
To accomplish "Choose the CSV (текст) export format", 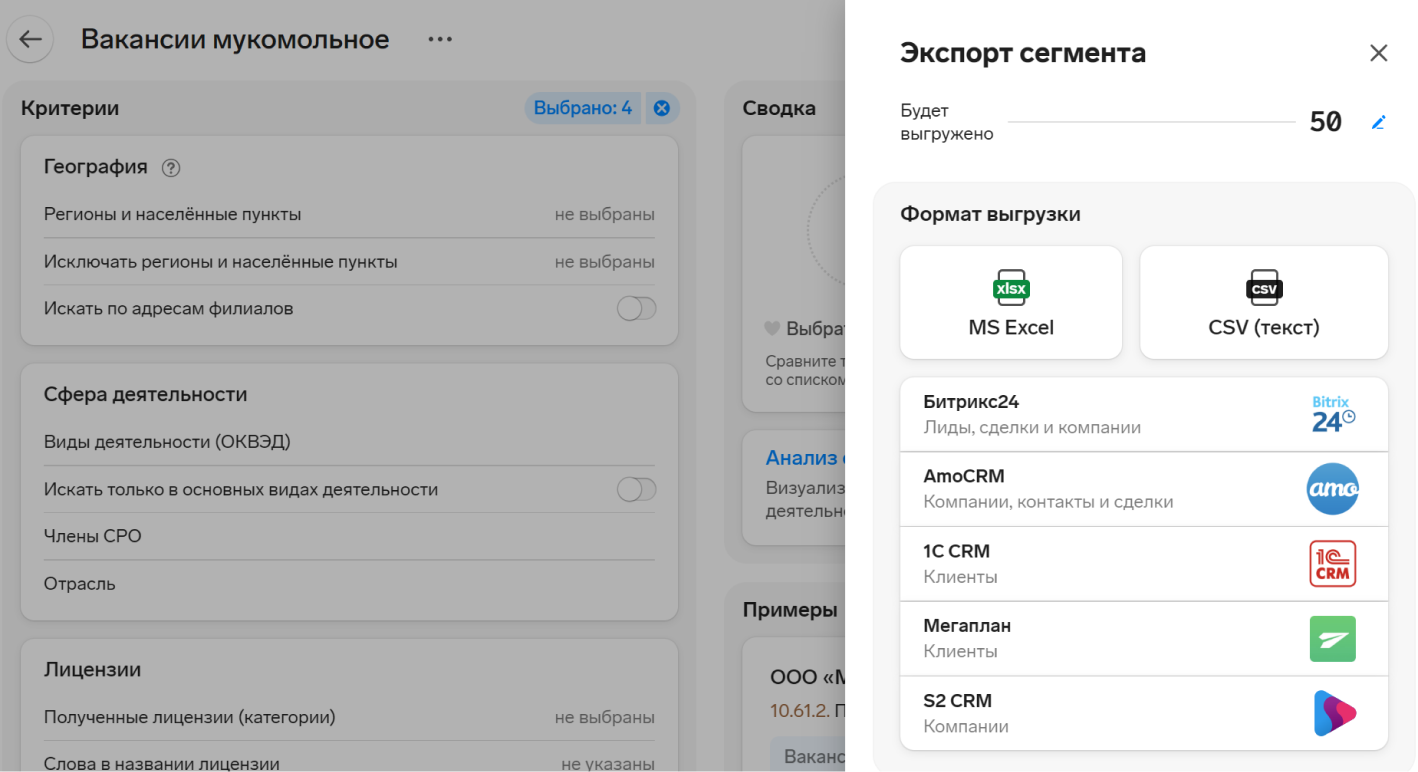I will (1264, 302).
